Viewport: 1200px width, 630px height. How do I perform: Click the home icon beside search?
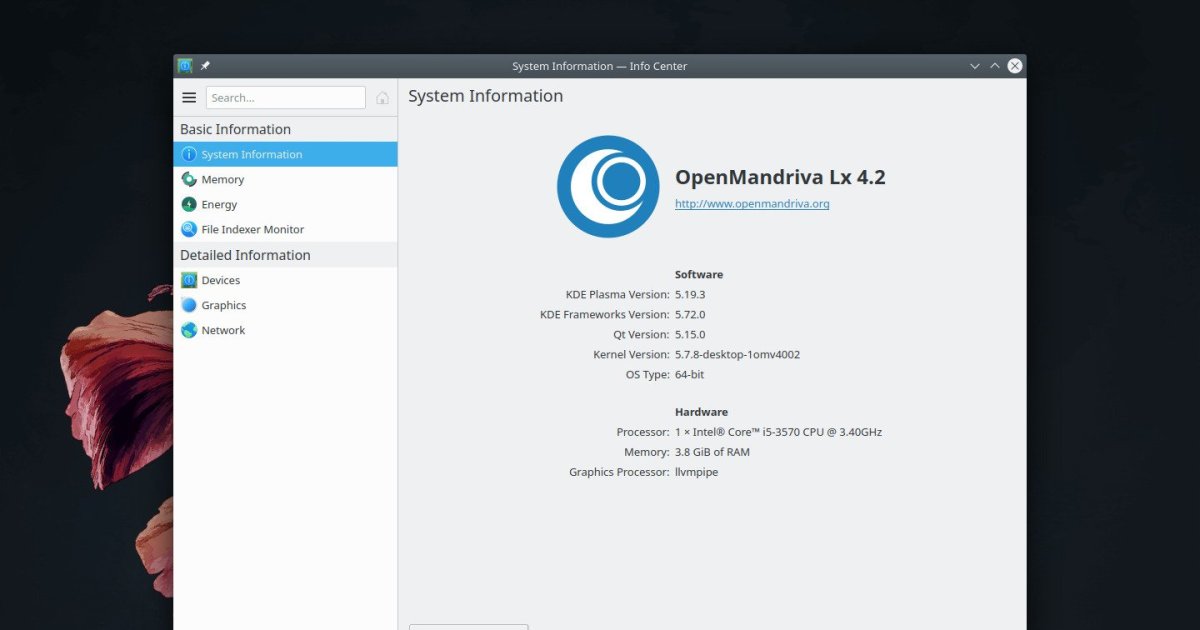click(x=382, y=98)
